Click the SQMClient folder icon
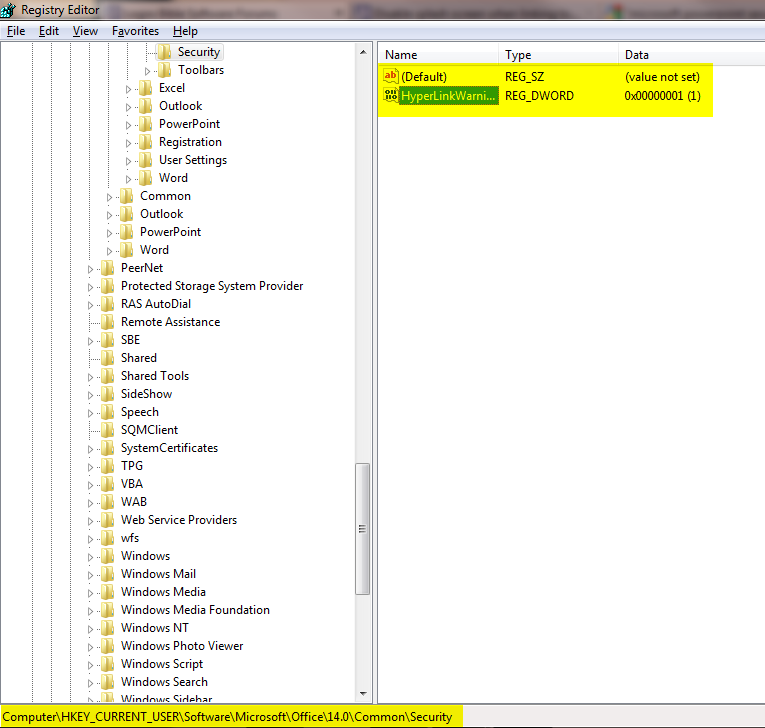Screen dimensions: 765x728 click(x=107, y=430)
